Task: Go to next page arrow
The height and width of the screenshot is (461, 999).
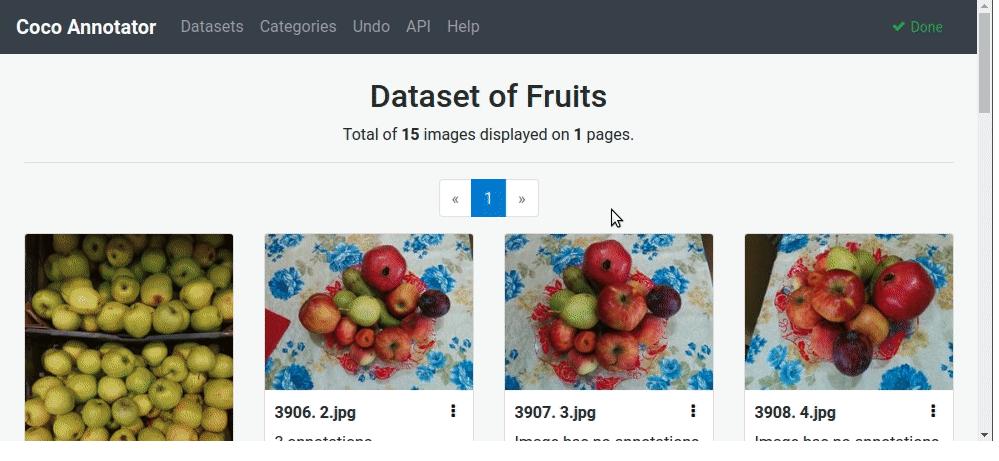Action: pyautogui.click(x=522, y=198)
